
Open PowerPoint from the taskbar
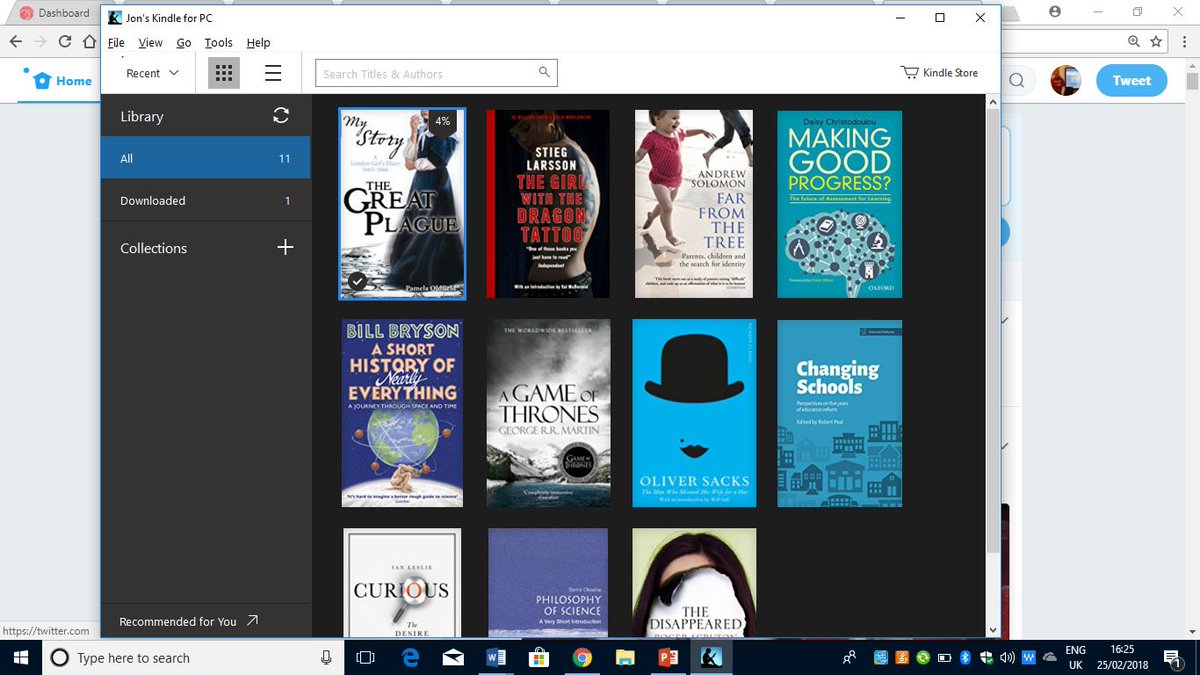[668, 657]
